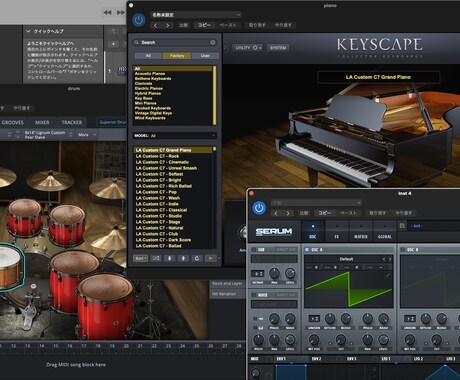Switch to the Factory filter tab
Screen dimensions: 460x380
pyautogui.click(x=177, y=56)
